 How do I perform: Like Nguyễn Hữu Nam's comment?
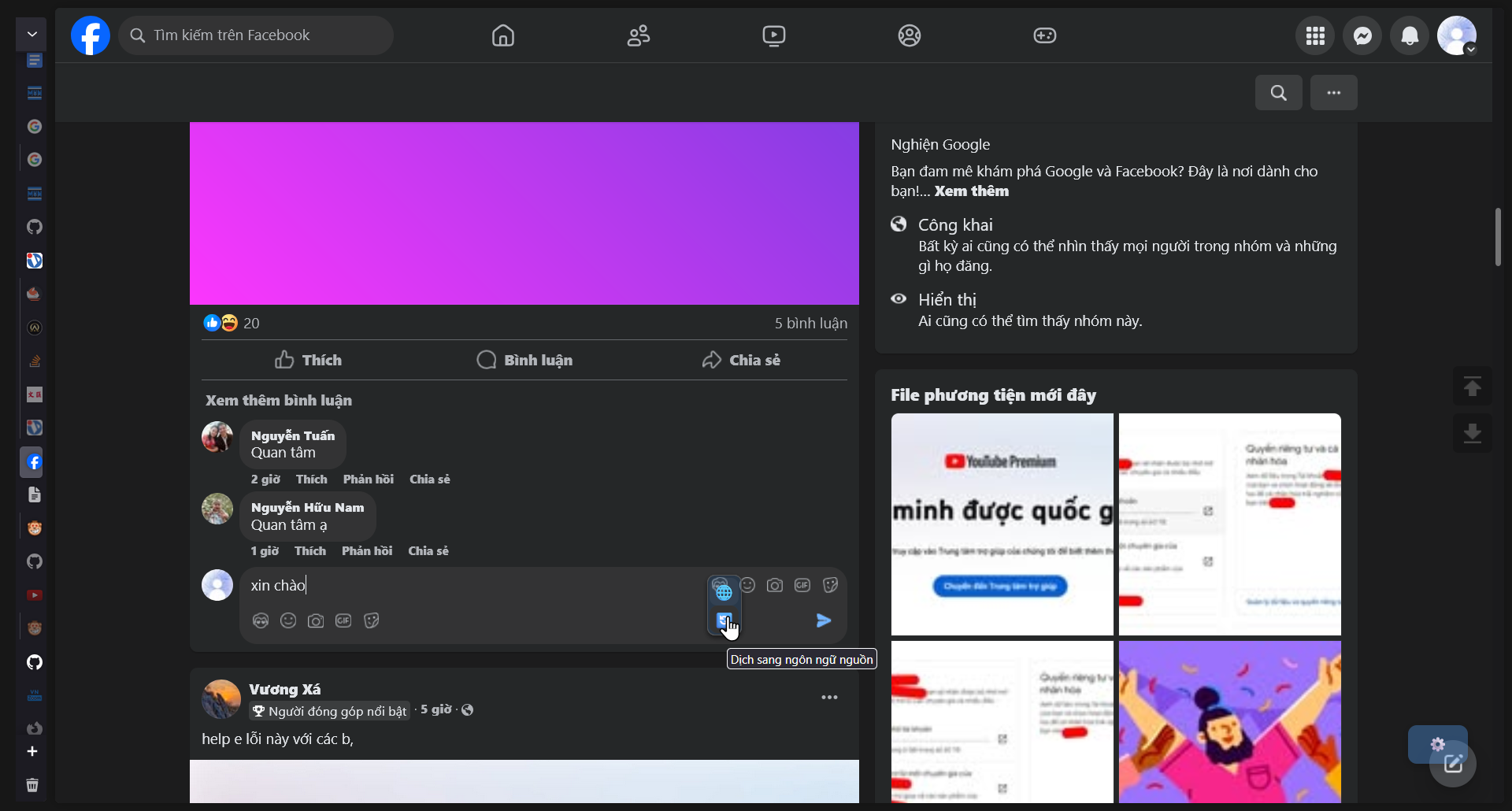tap(310, 551)
